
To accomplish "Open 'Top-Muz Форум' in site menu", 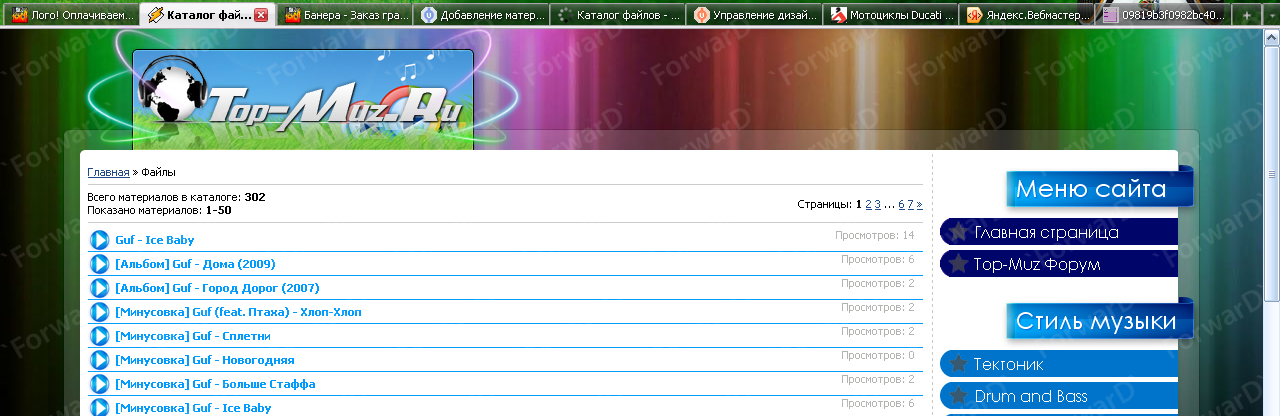I will (1059, 264).
